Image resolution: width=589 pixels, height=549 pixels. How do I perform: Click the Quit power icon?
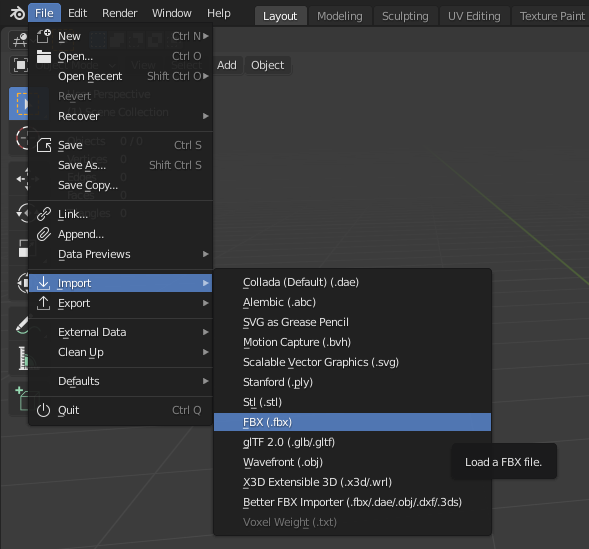click(x=44, y=410)
